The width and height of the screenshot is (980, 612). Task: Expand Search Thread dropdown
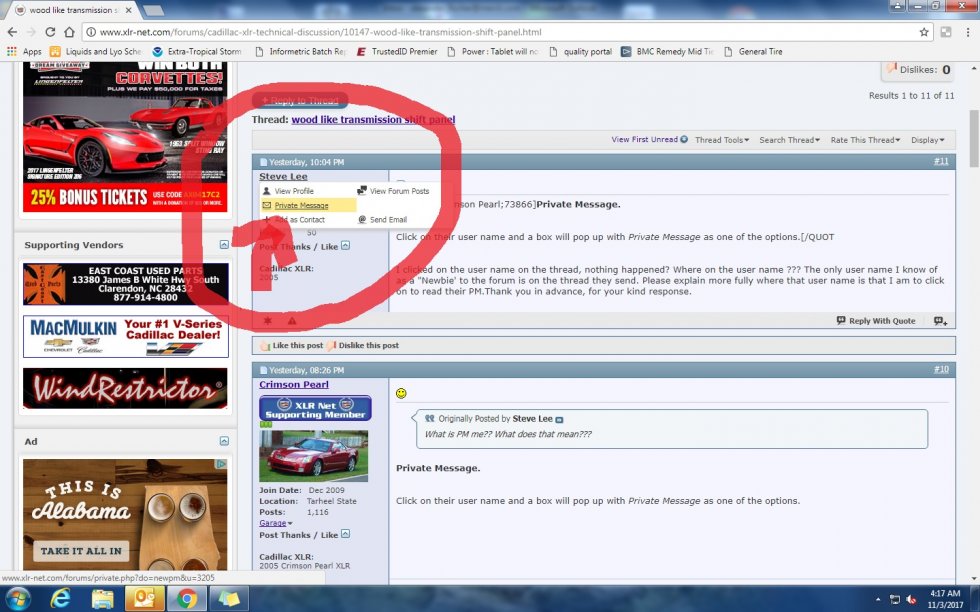click(x=789, y=140)
